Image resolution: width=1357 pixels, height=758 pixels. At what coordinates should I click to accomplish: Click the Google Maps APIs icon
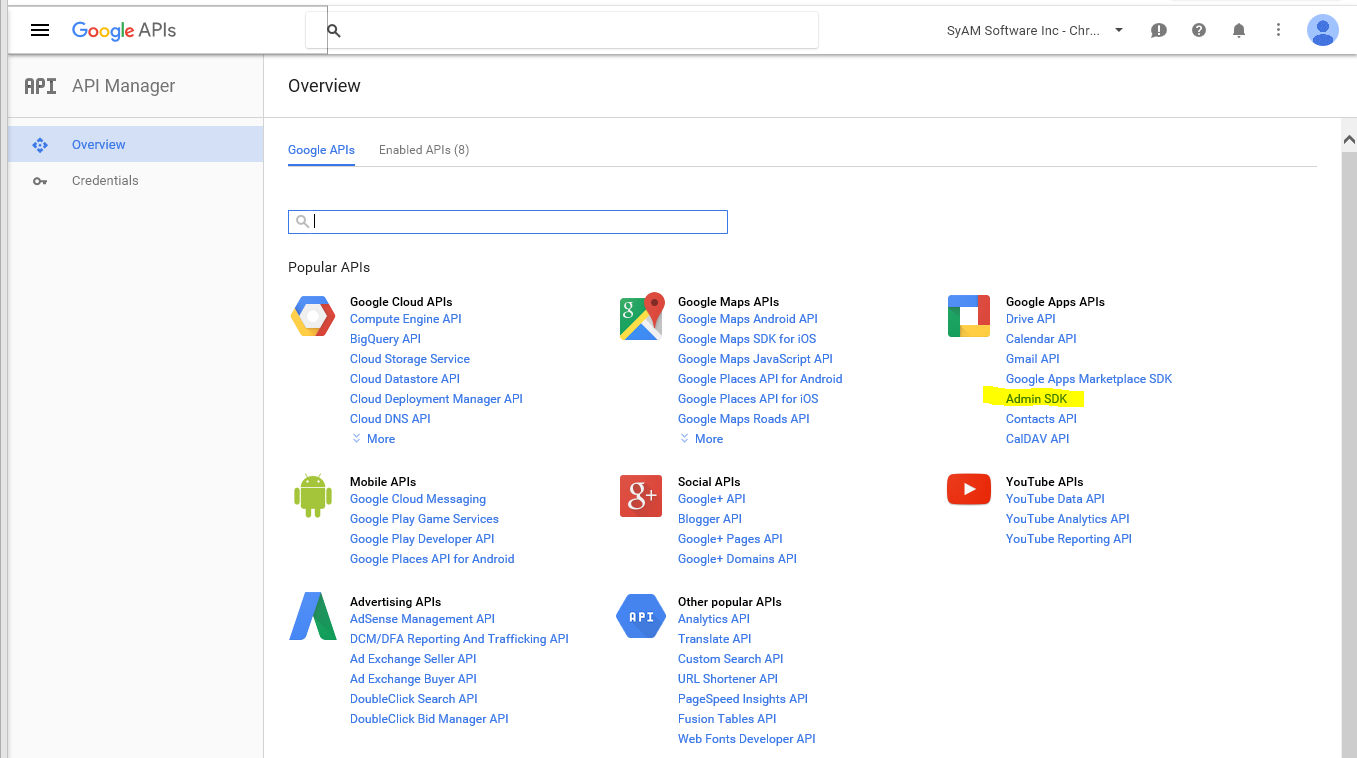pos(641,317)
